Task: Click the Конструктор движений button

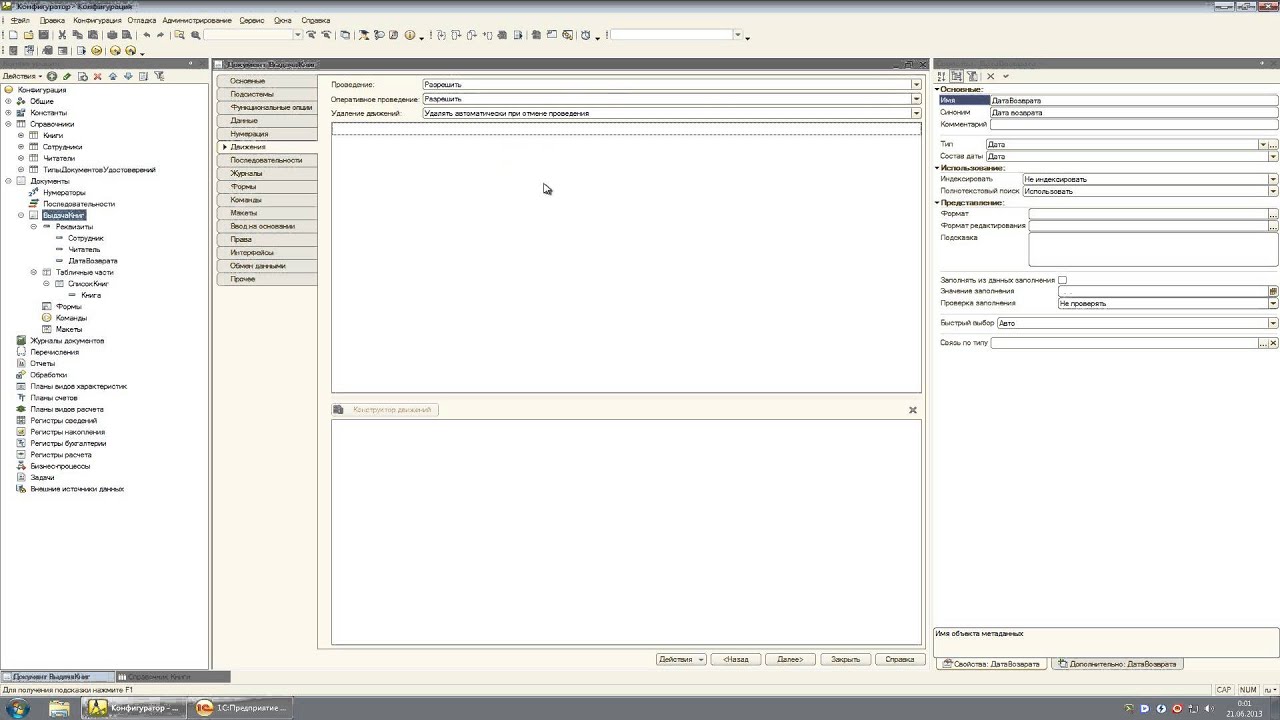Action: point(385,410)
